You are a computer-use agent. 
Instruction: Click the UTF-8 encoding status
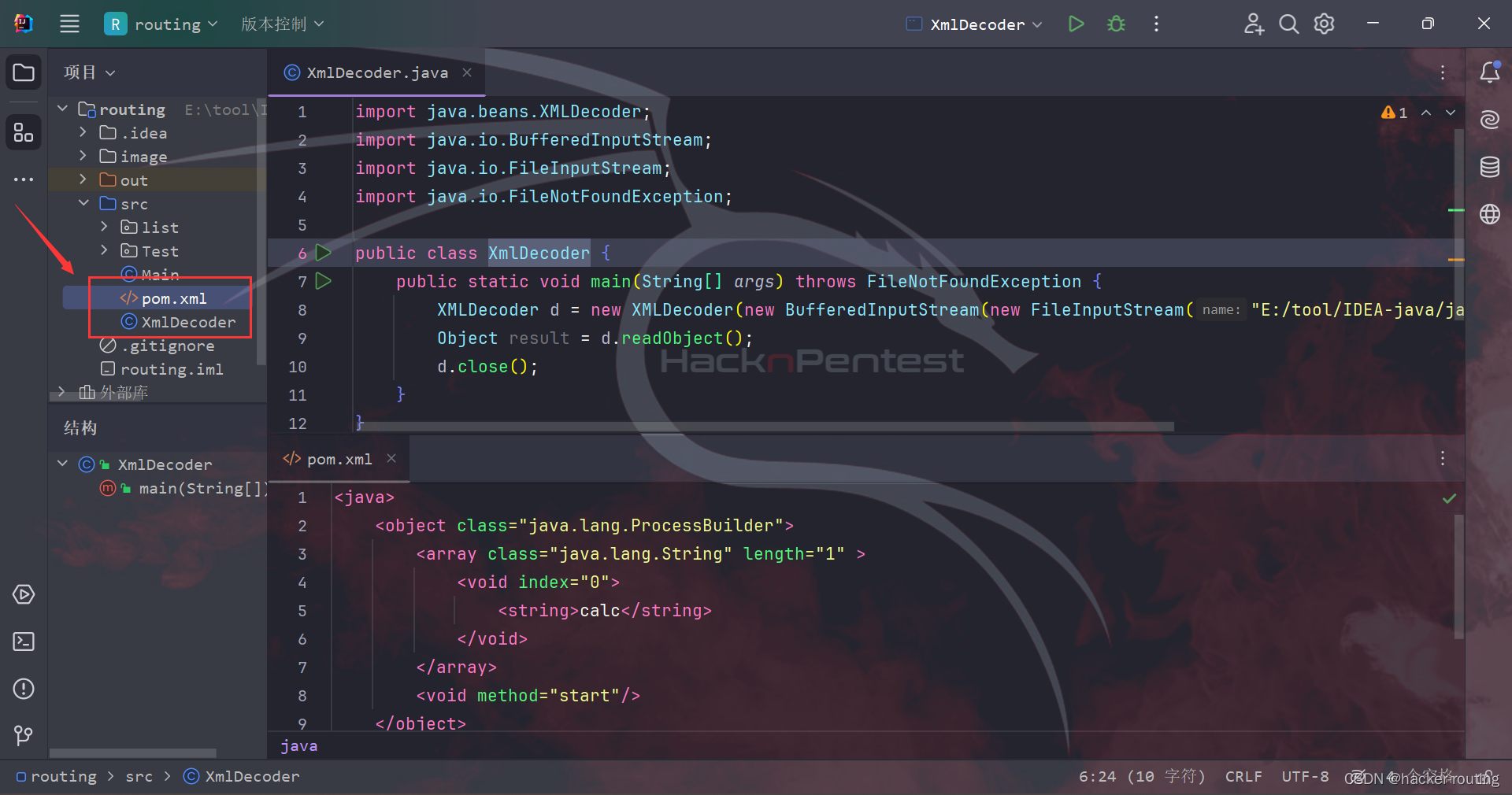1305,776
